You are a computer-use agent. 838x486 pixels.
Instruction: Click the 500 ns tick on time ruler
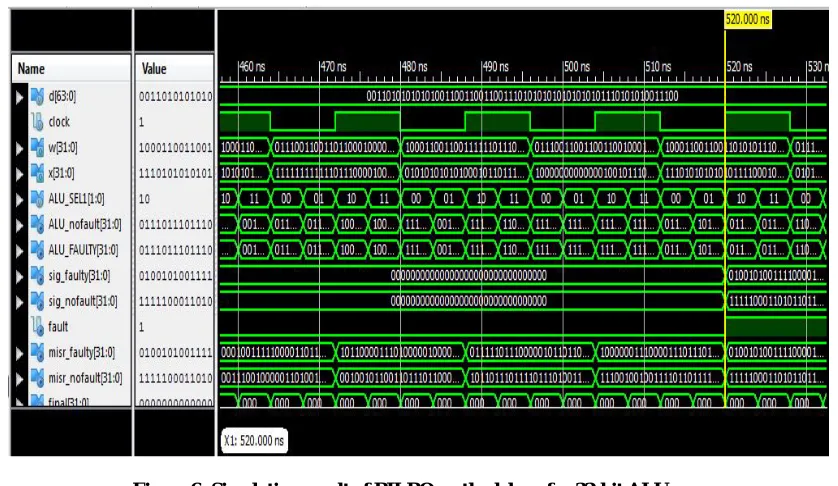coord(576,67)
